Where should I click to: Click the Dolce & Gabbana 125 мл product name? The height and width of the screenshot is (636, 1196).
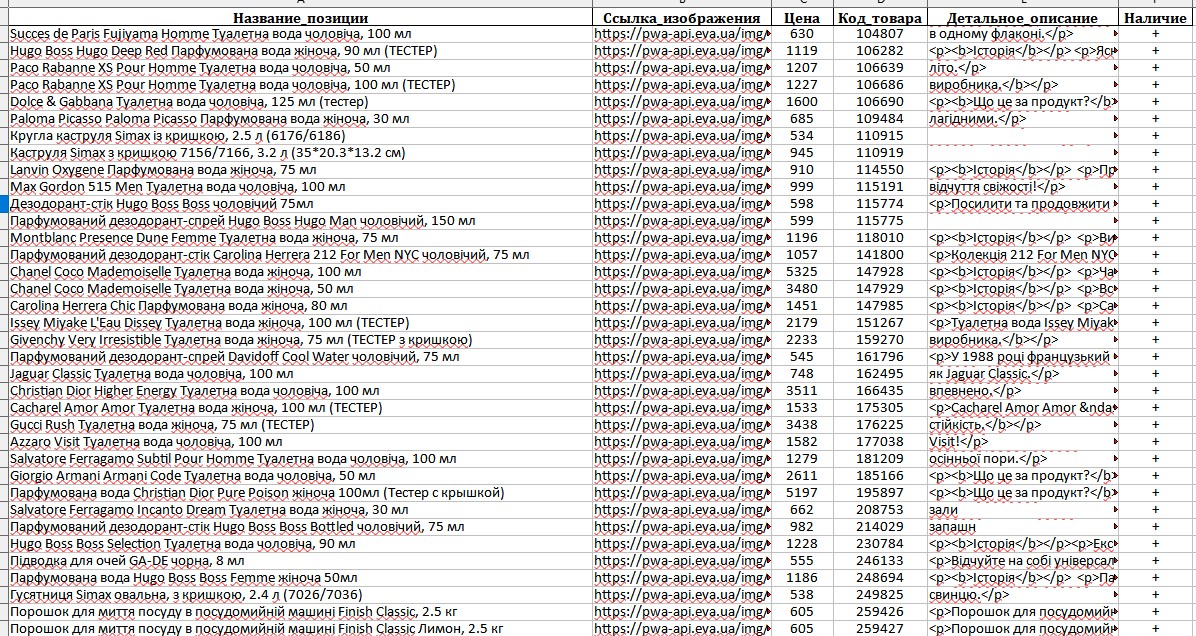pyautogui.click(x=301, y=102)
